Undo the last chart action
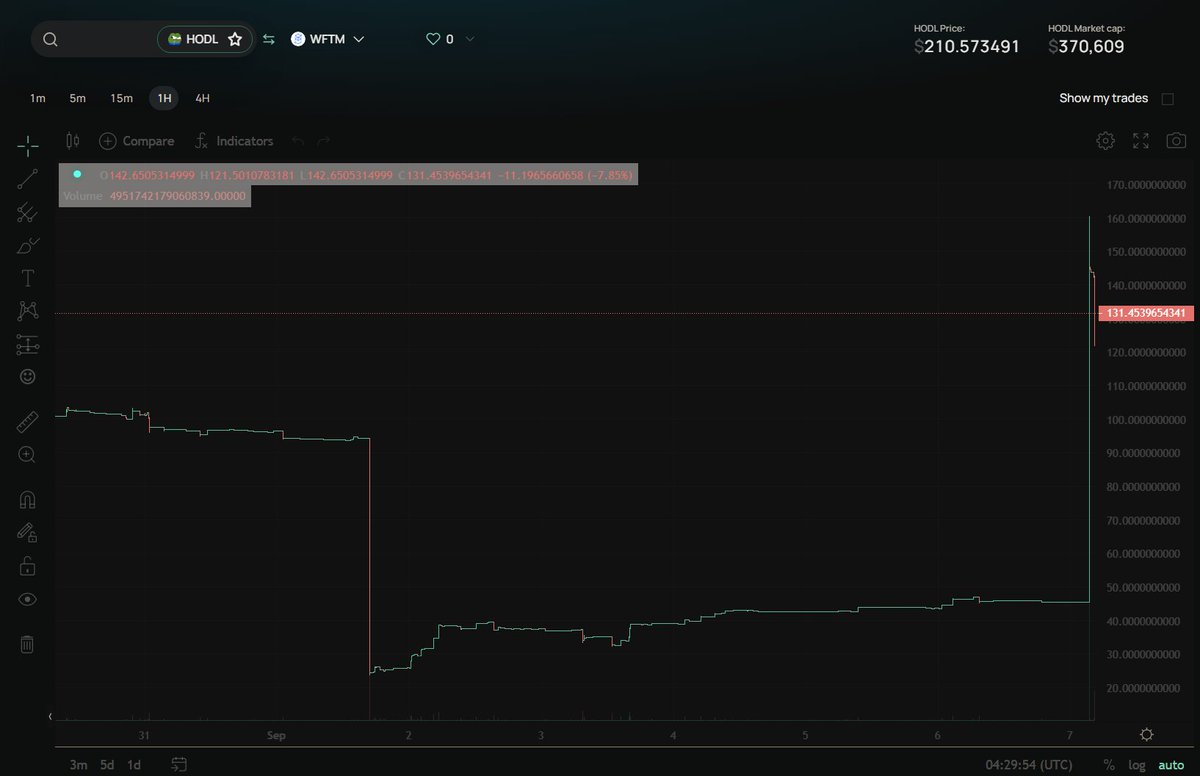Viewport: 1200px width, 776px height. 297,141
